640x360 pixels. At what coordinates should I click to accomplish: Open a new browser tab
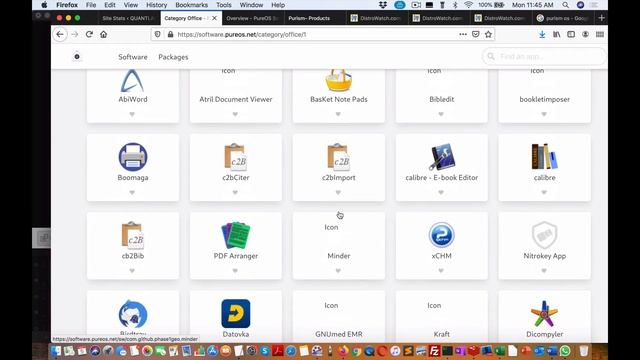[x=601, y=18]
